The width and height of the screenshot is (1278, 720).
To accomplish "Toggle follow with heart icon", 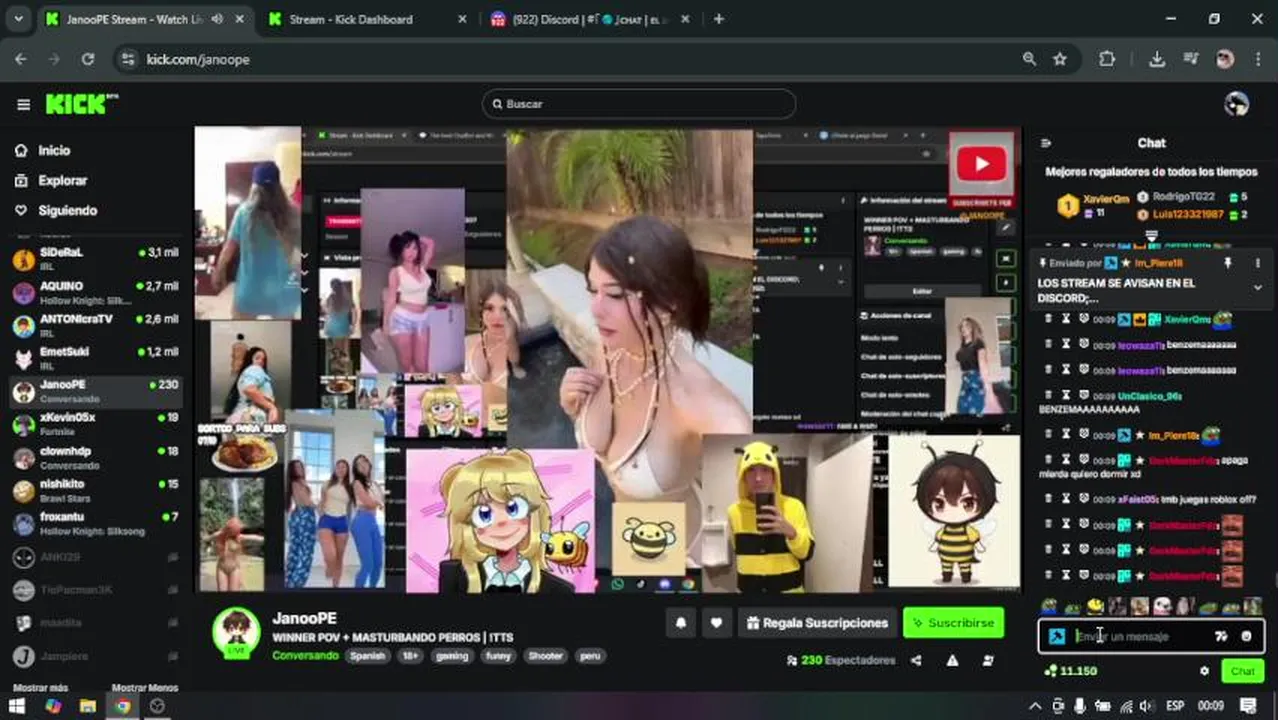I will 716,622.
